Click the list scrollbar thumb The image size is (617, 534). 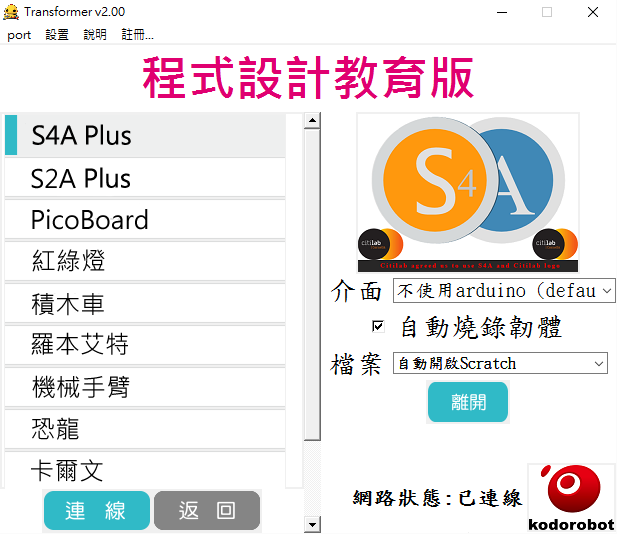312,285
